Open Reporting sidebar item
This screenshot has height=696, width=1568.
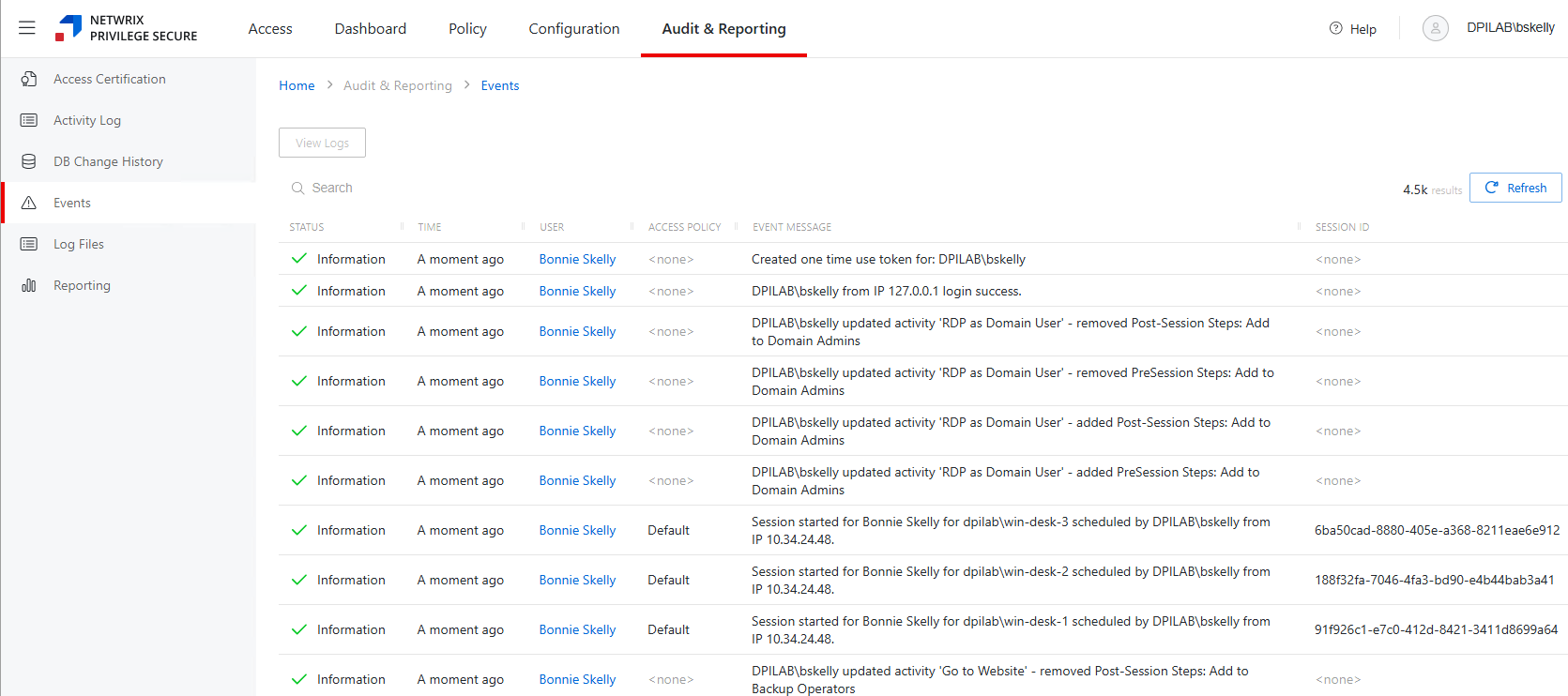(x=82, y=285)
